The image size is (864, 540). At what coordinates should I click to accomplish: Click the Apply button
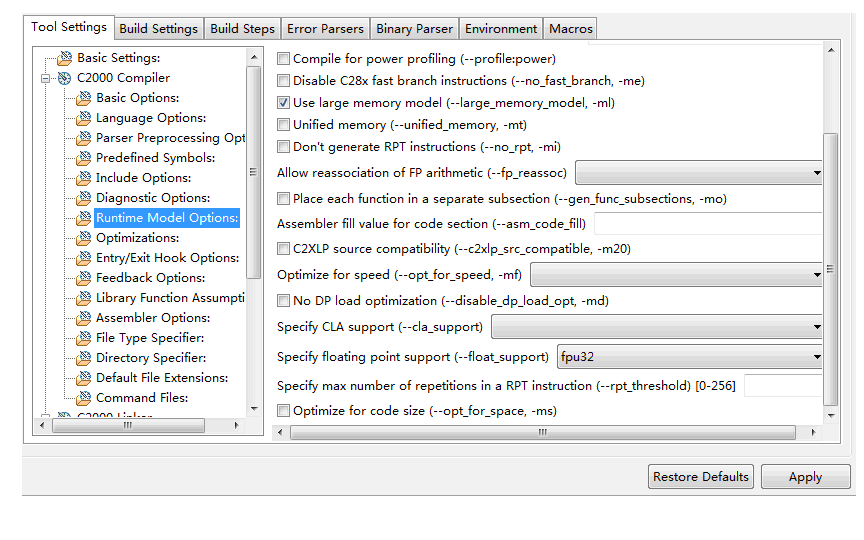pos(805,477)
